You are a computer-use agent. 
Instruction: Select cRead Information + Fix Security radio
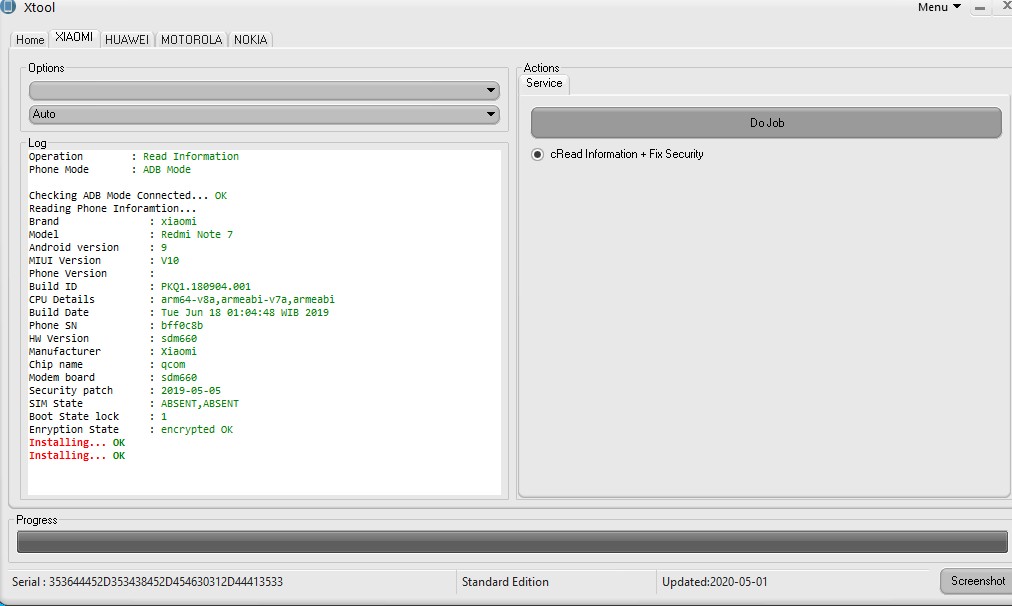[x=618, y=154]
